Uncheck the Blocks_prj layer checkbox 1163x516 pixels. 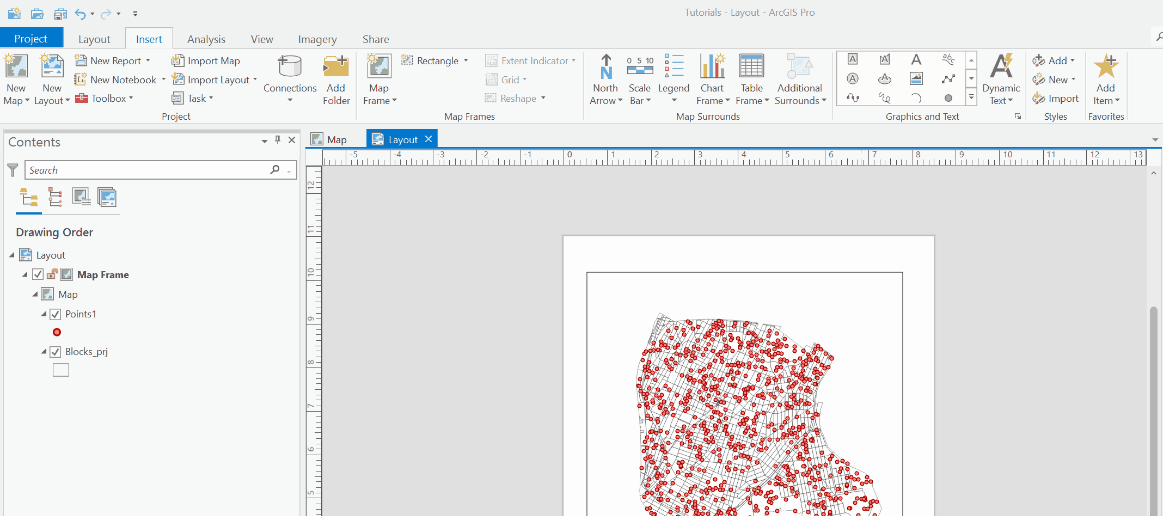[x=54, y=352]
